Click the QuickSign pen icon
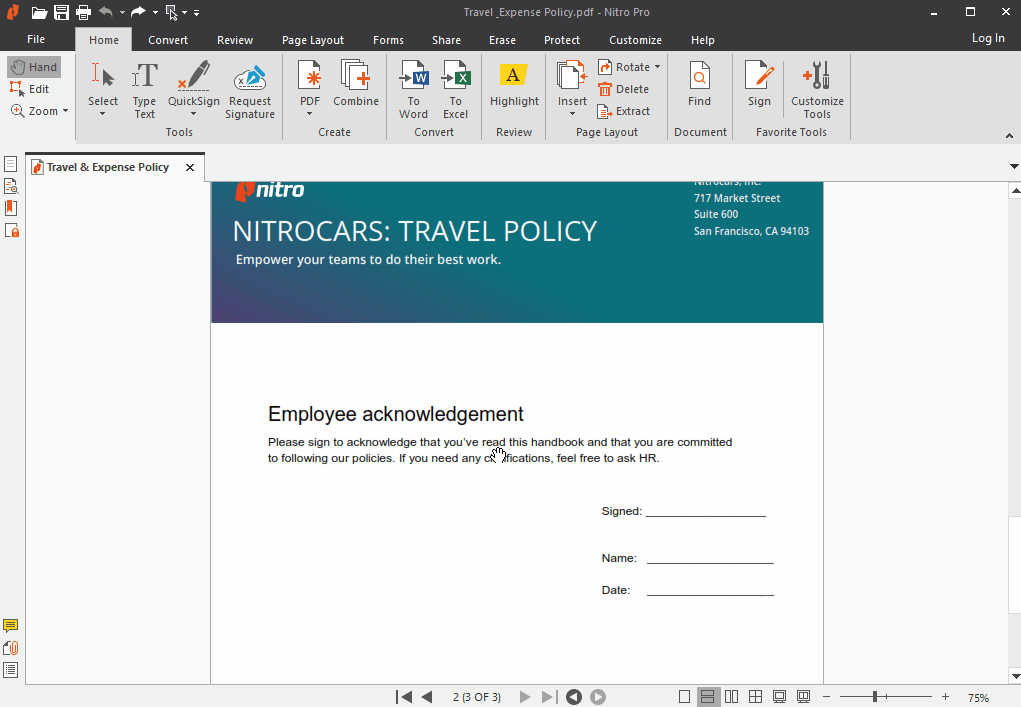 point(194,77)
